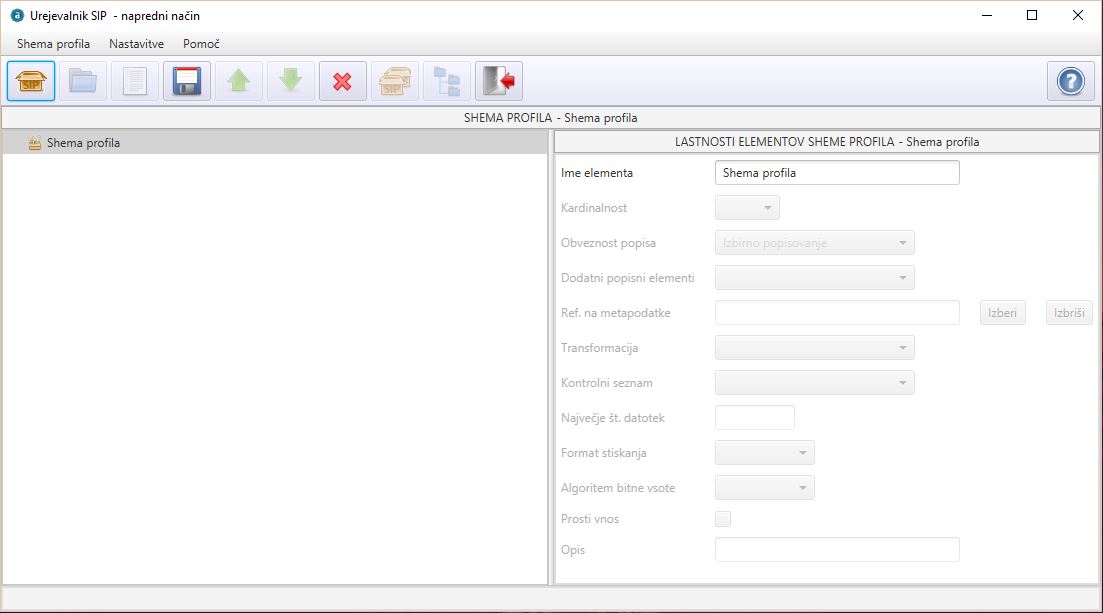Image resolution: width=1103 pixels, height=613 pixels.
Task: Click the exit door icon
Action: point(499,81)
